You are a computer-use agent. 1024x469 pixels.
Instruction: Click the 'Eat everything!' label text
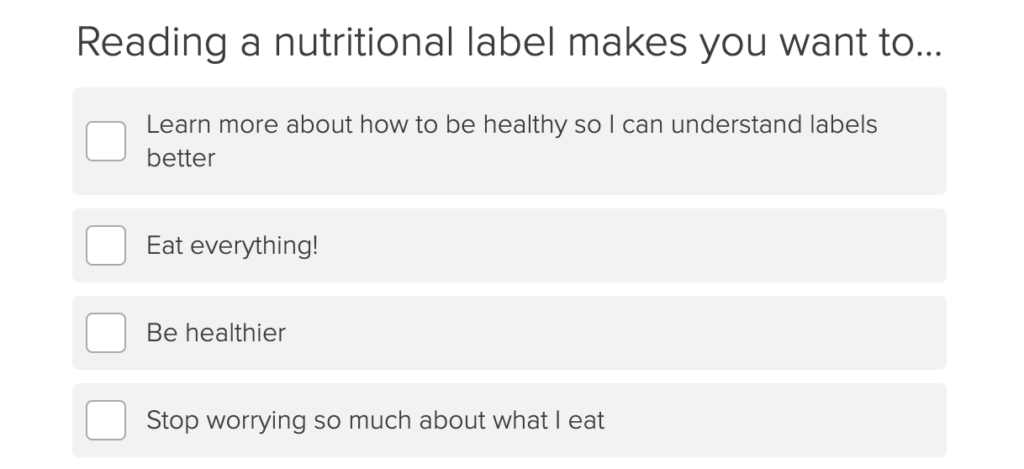point(232,246)
